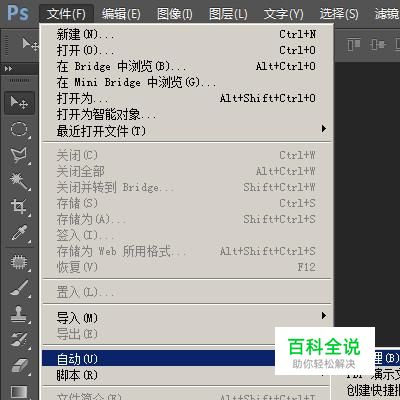
Task: Open the 图层(L) menu
Action: [228, 14]
